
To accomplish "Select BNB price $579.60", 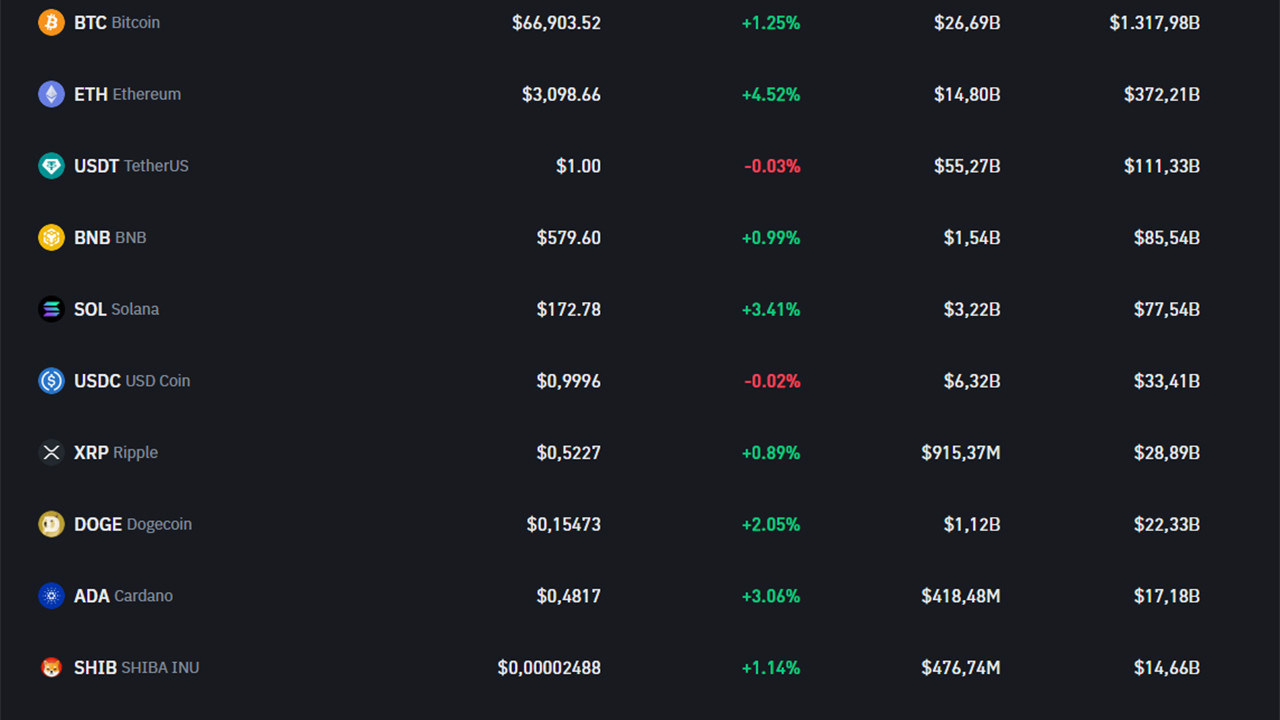I will 569,237.
